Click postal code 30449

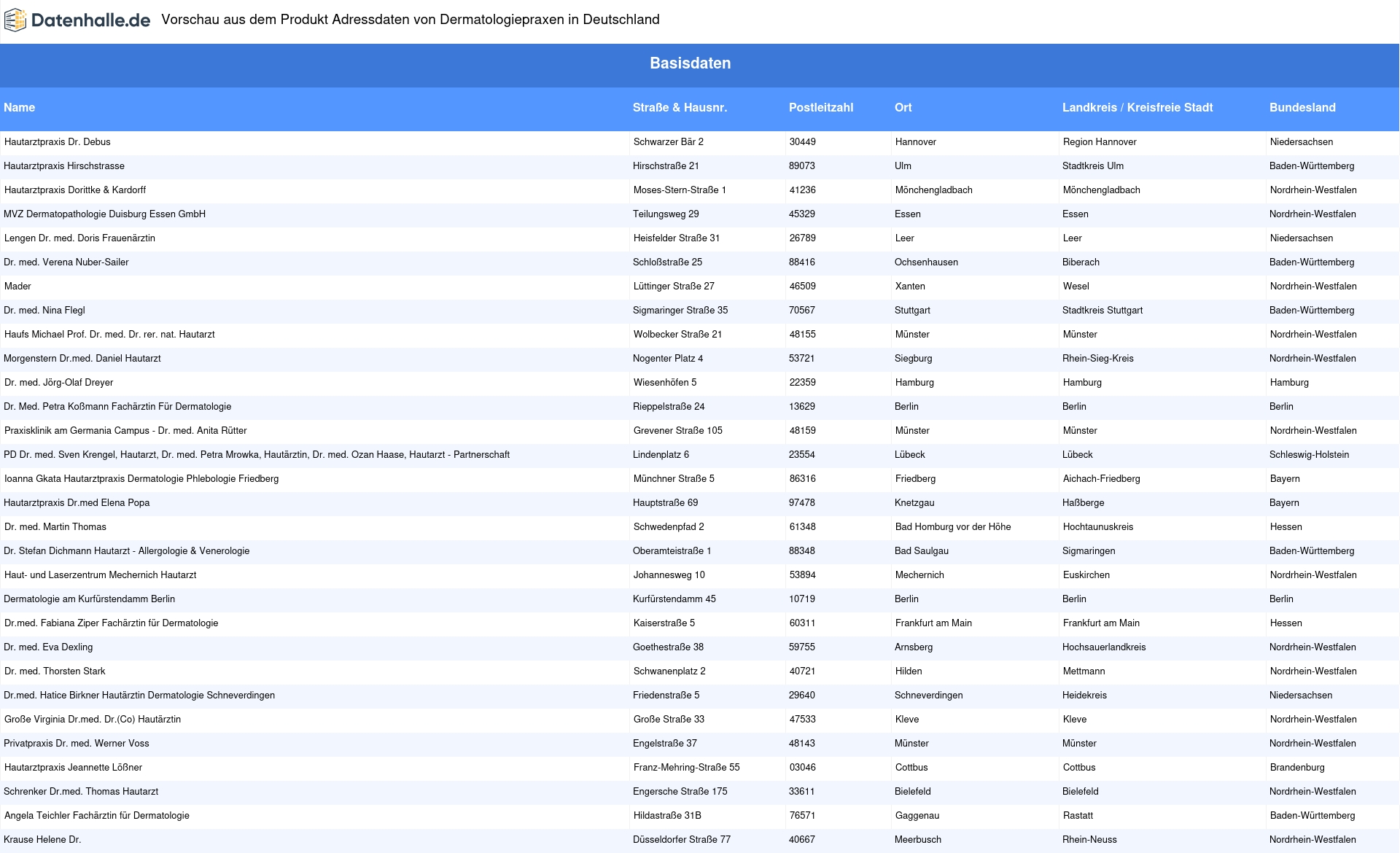[803, 142]
